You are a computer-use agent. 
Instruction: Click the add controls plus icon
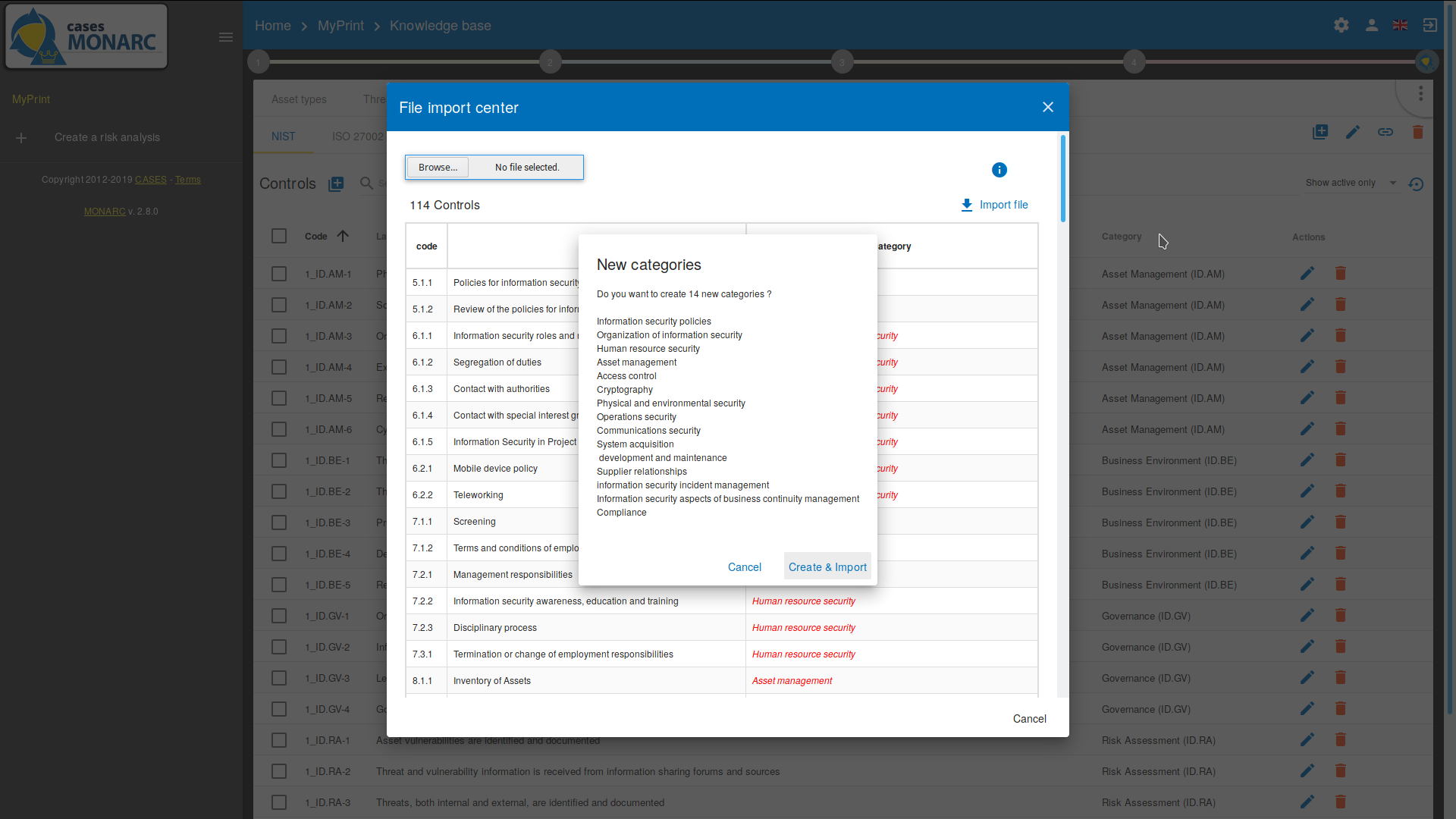pos(337,184)
